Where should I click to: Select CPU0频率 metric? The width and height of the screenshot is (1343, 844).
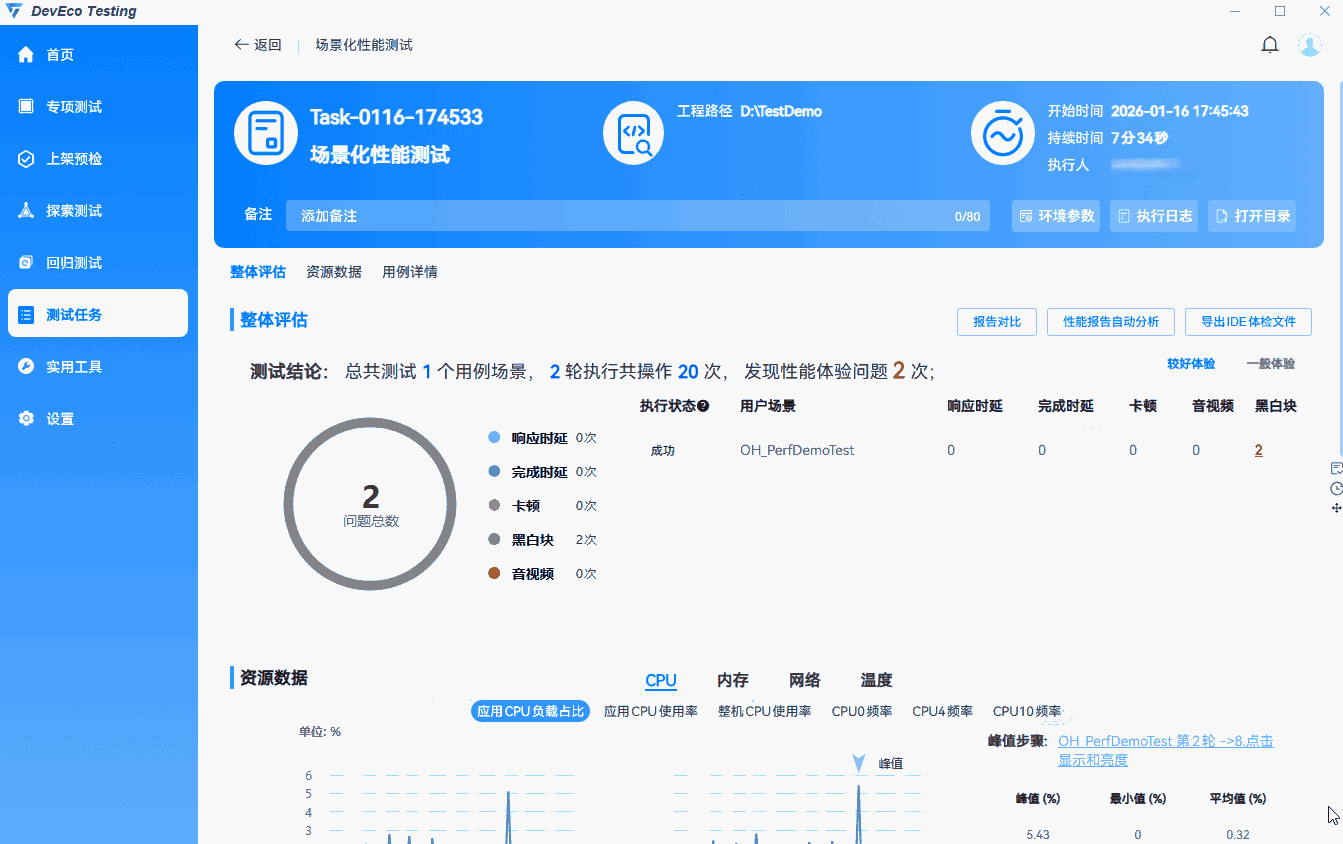point(862,712)
